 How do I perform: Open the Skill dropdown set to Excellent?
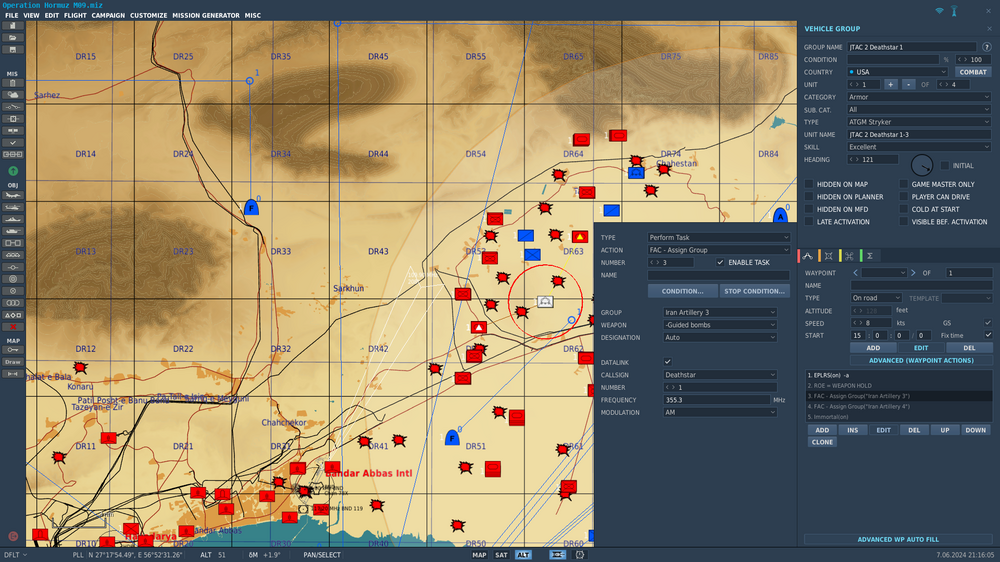pyautogui.click(x=918, y=147)
